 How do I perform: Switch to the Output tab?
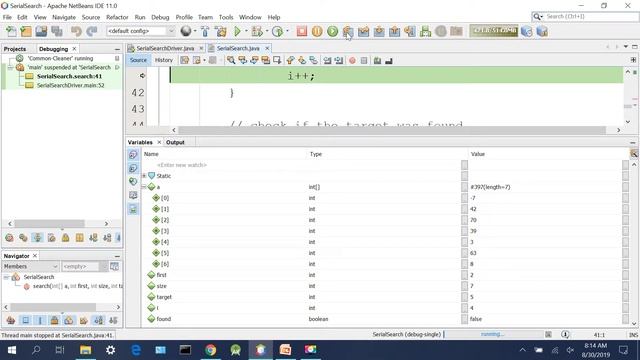click(175, 142)
